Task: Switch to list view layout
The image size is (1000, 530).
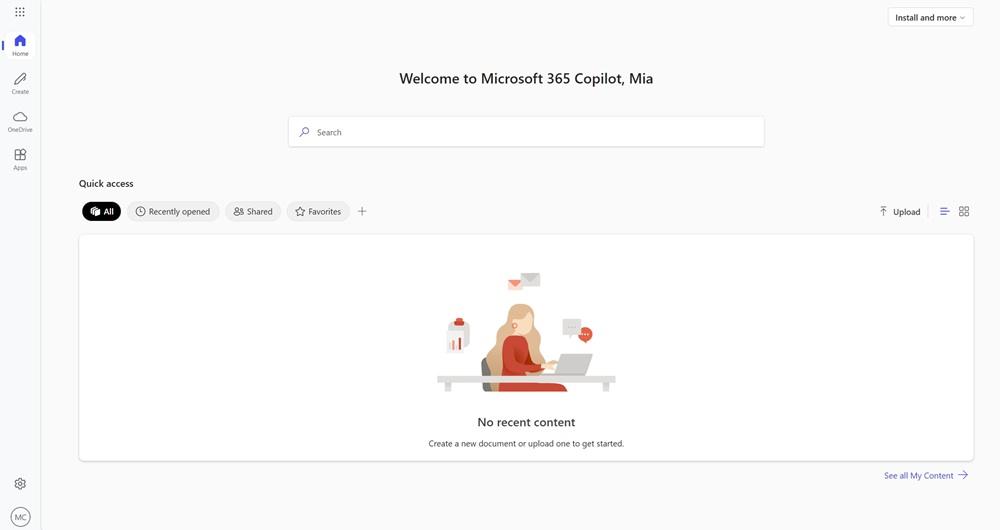Action: [x=944, y=212]
